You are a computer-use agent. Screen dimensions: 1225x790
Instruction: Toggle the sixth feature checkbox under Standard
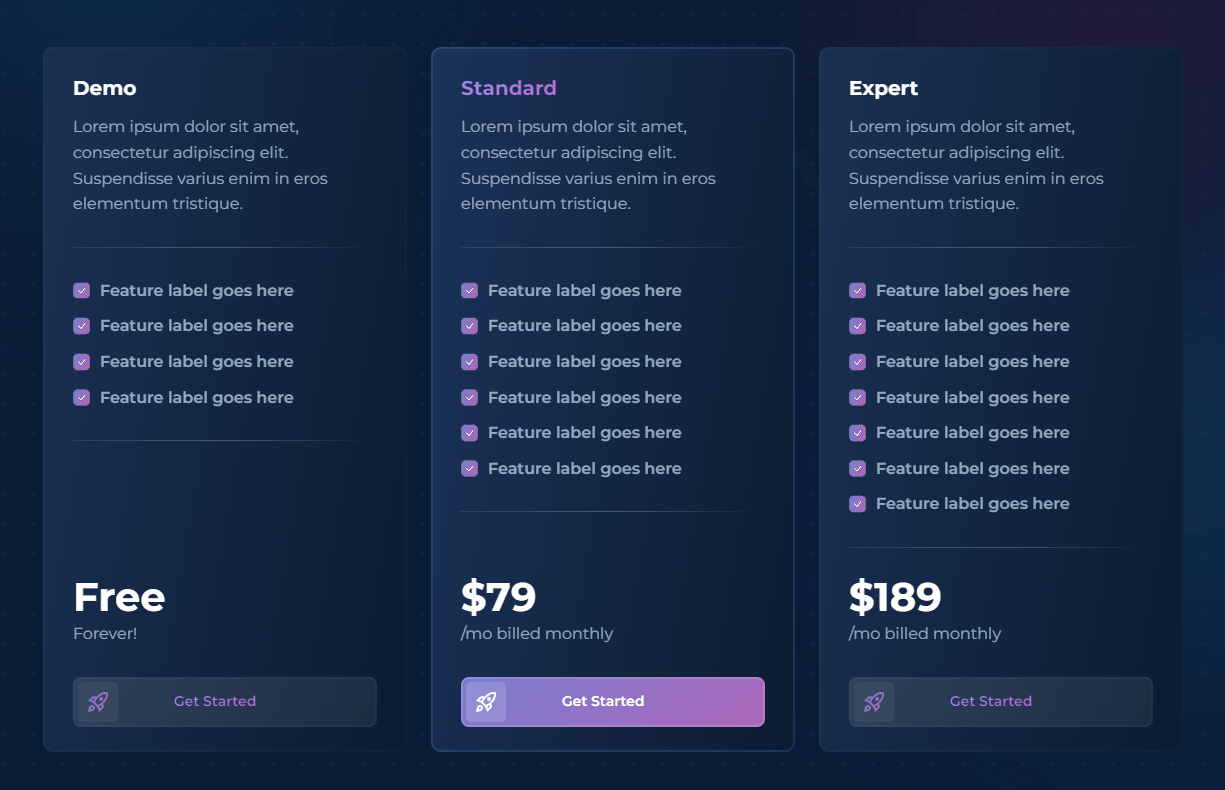click(469, 468)
